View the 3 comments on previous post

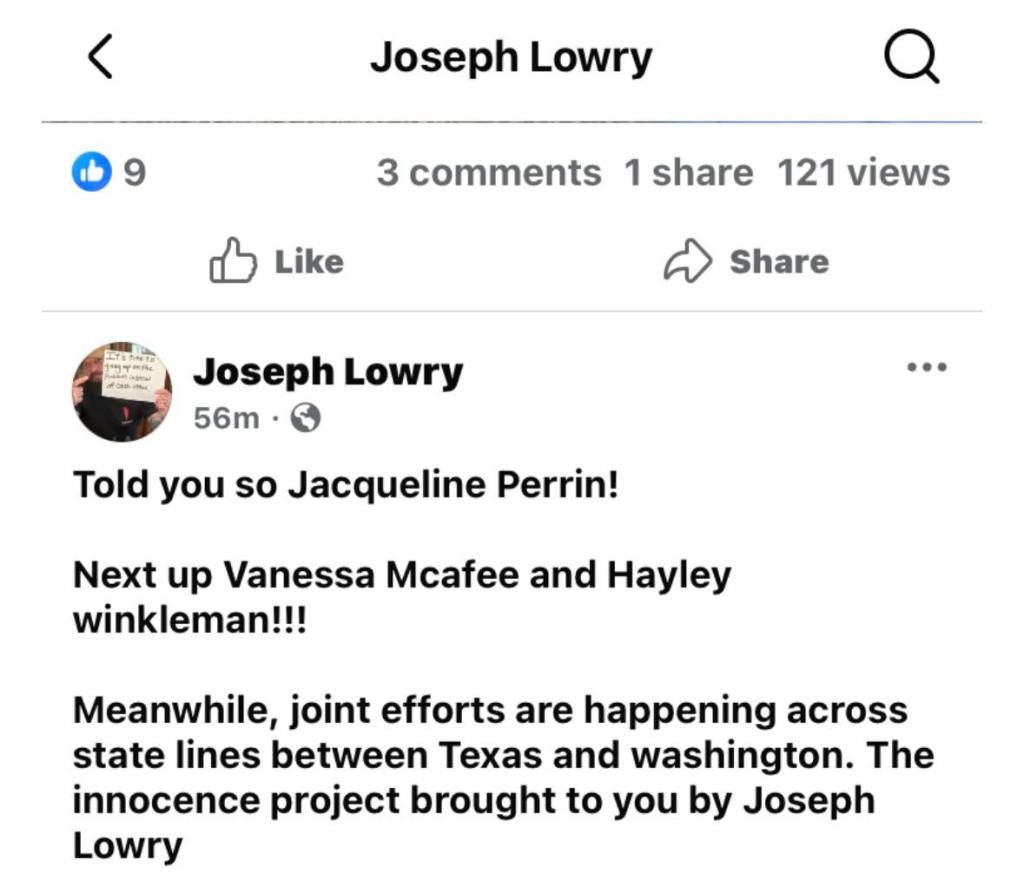488,173
